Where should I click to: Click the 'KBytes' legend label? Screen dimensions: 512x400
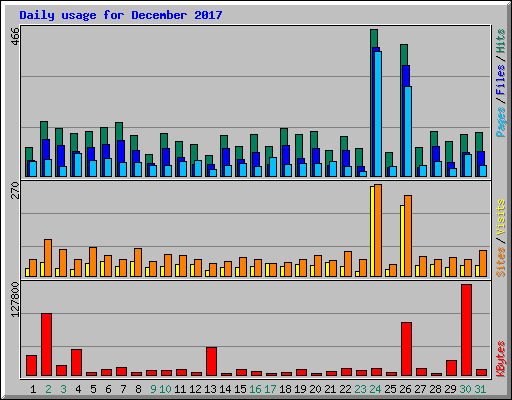[500, 359]
